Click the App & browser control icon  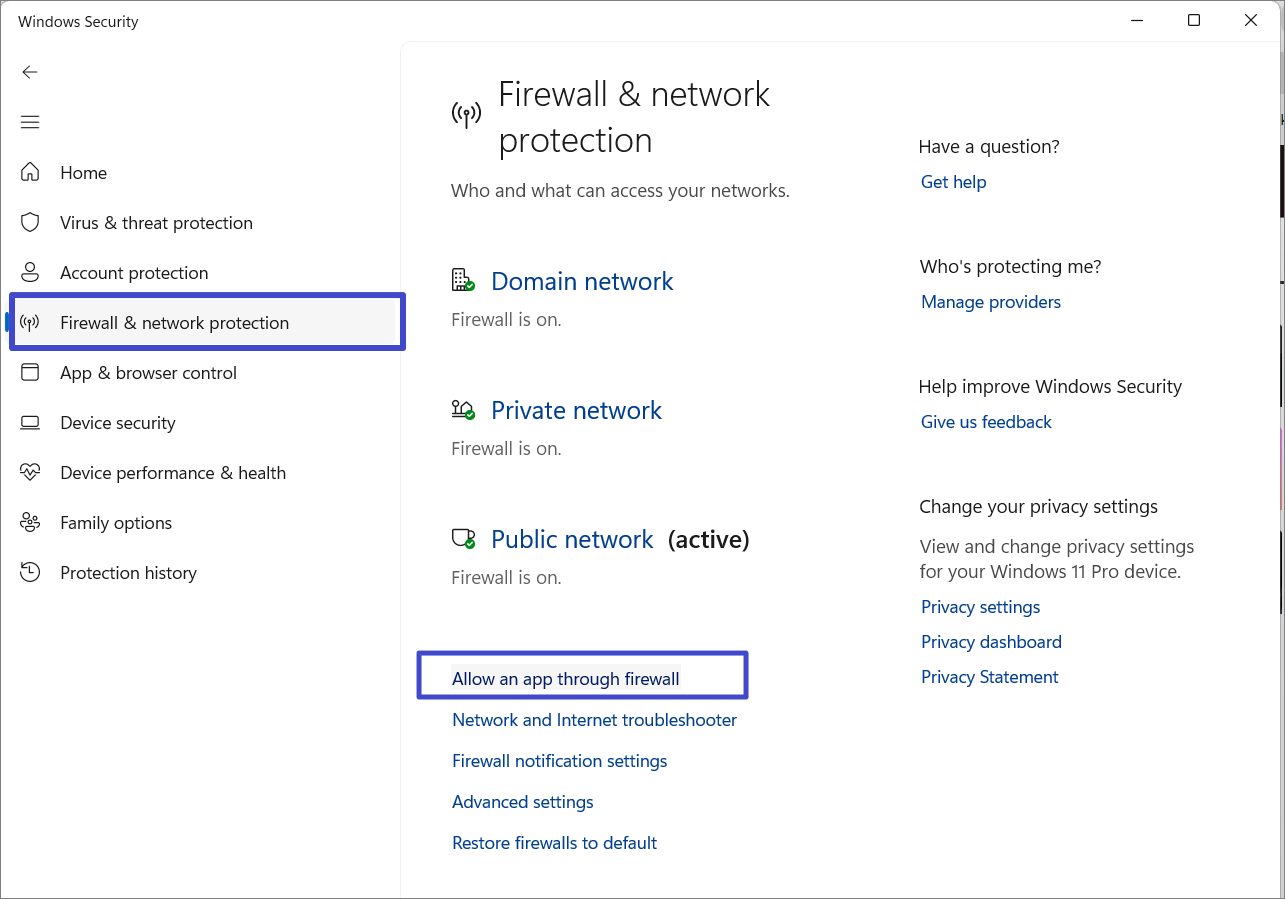tap(30, 372)
